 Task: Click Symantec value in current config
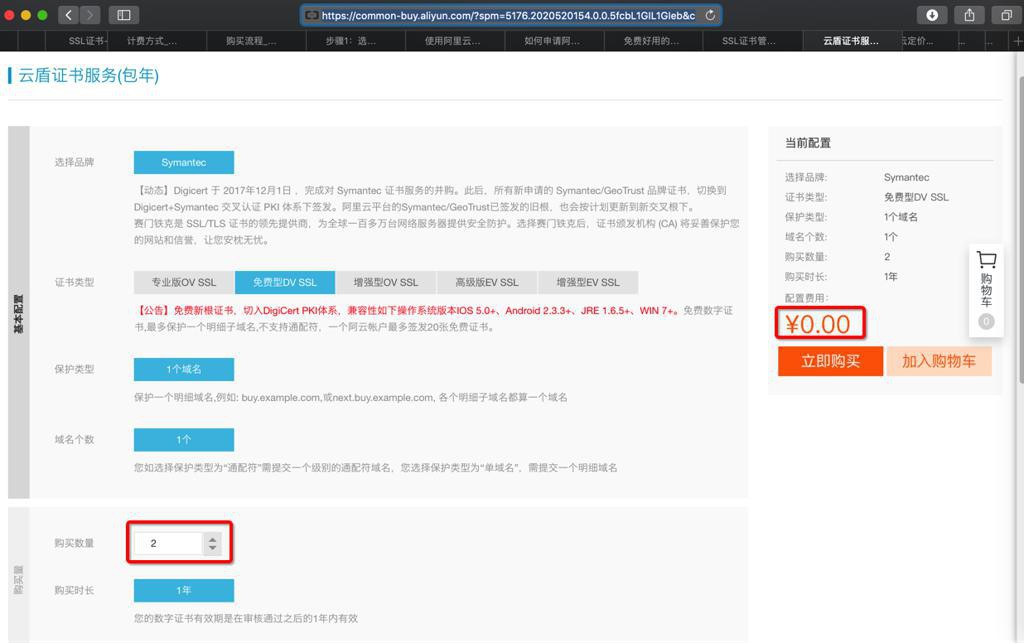pyautogui.click(x=906, y=178)
